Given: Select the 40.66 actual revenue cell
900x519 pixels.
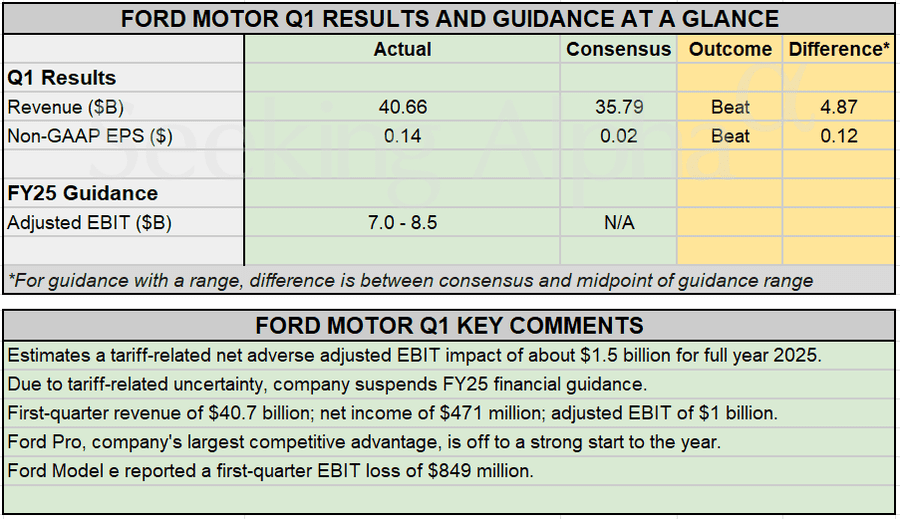Looking at the screenshot, I should point(402,107).
